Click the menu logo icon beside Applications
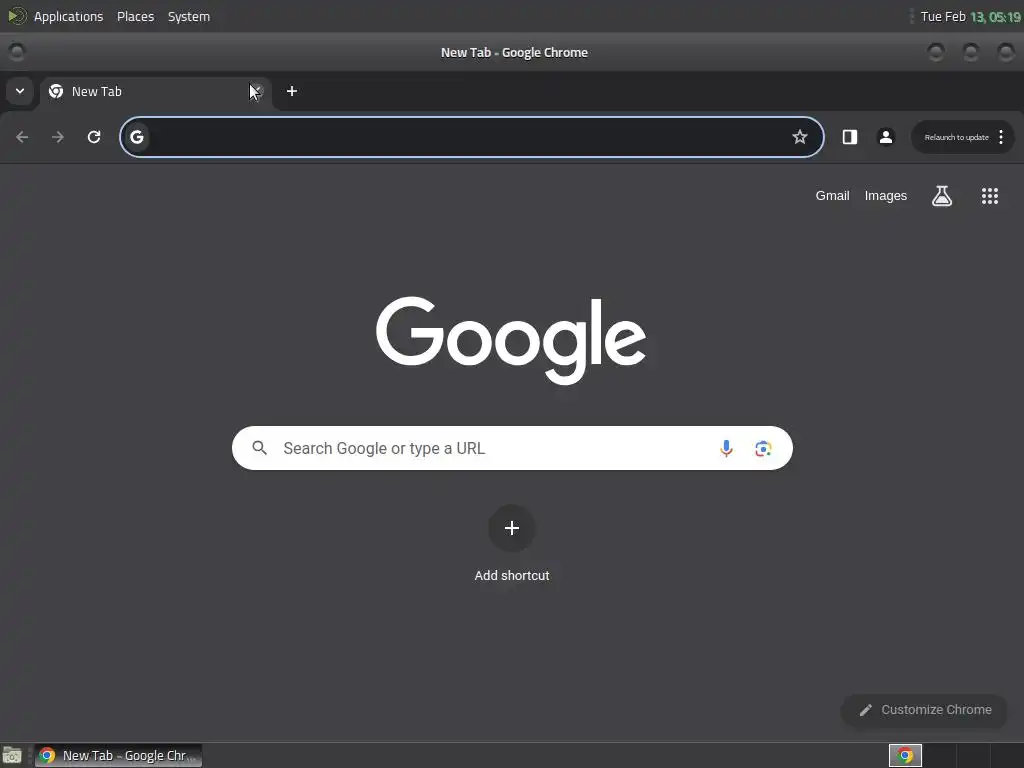The image size is (1024, 768). (16, 16)
